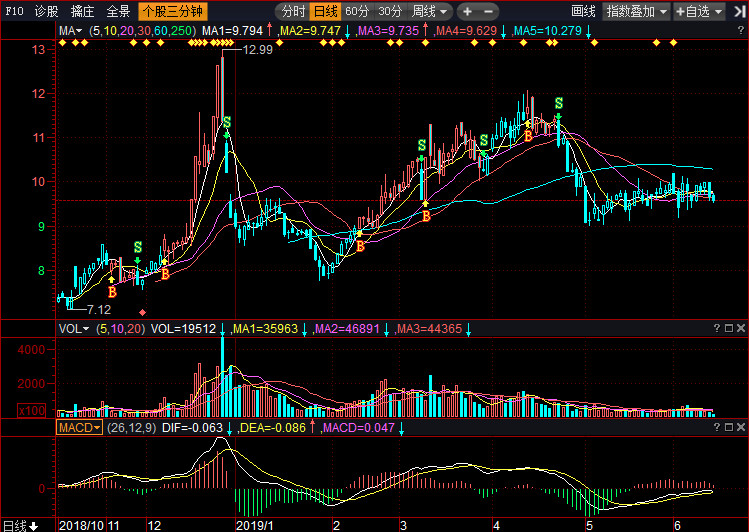Maximize the MACD indicator panel
This screenshot has width=749, height=532.
click(x=729, y=427)
